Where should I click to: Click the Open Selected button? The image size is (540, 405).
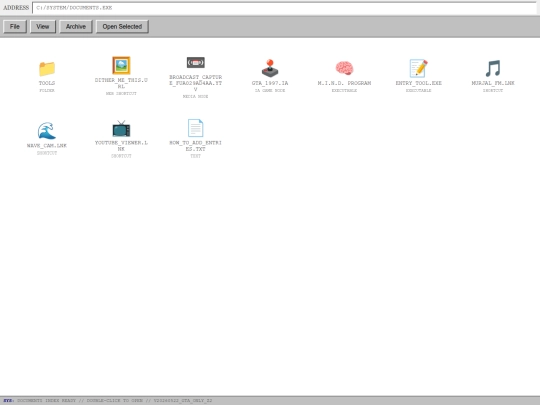pyautogui.click(x=122, y=27)
